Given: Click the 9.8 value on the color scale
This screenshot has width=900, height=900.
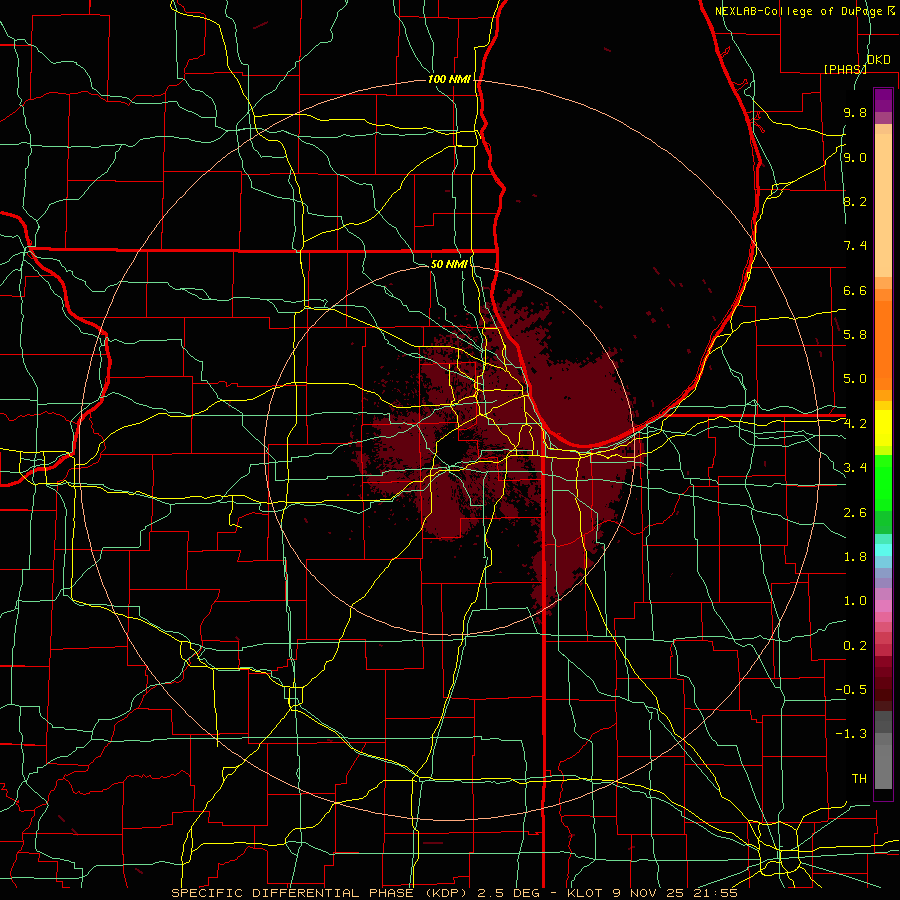Looking at the screenshot, I should (855, 112).
